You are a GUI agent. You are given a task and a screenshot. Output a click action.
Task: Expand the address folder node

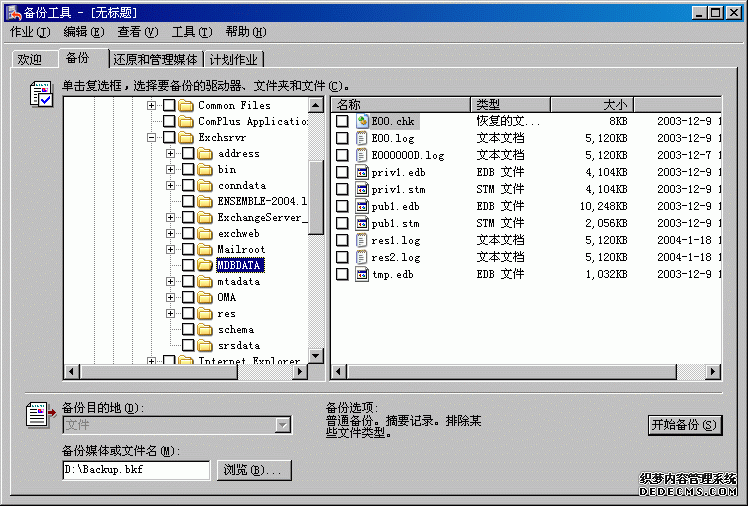tap(171, 153)
